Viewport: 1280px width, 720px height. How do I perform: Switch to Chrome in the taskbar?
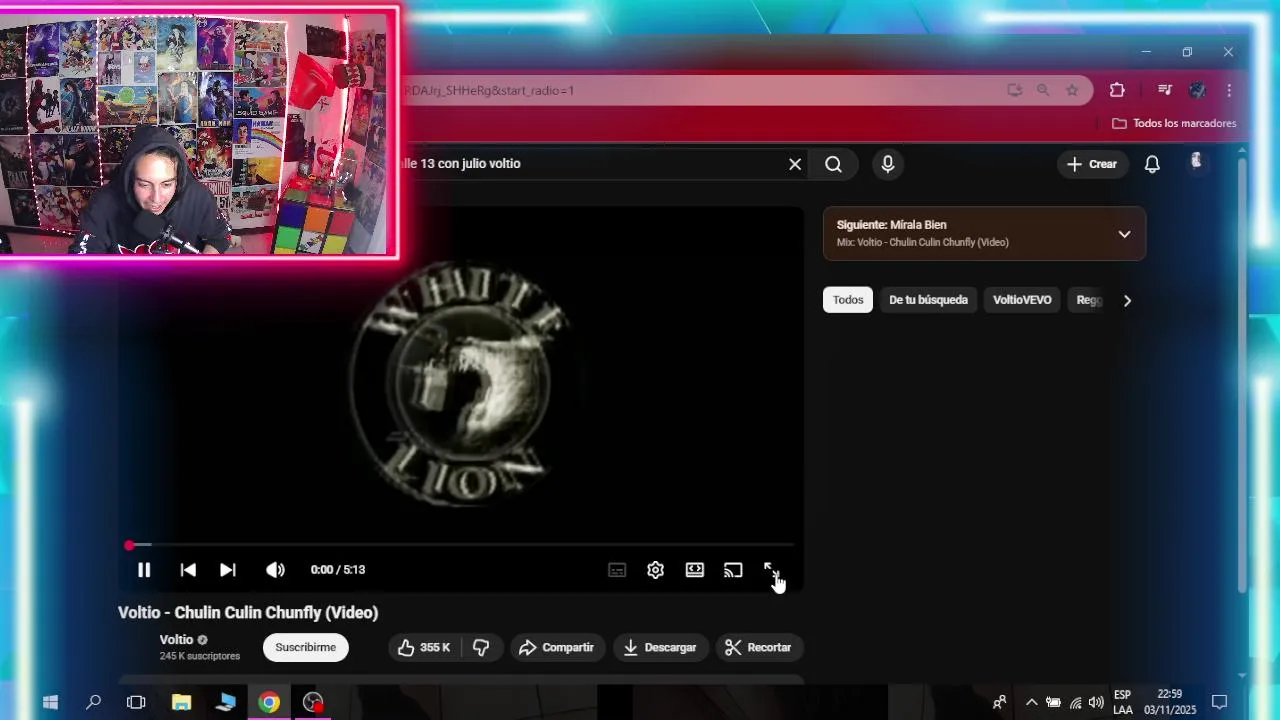point(269,702)
